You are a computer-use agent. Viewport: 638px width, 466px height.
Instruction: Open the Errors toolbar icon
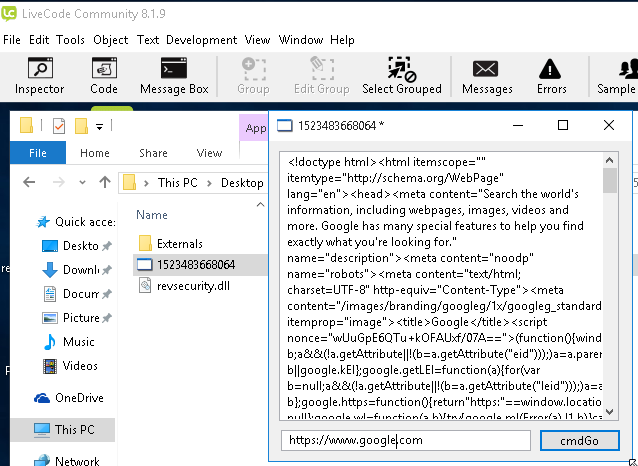tap(551, 77)
